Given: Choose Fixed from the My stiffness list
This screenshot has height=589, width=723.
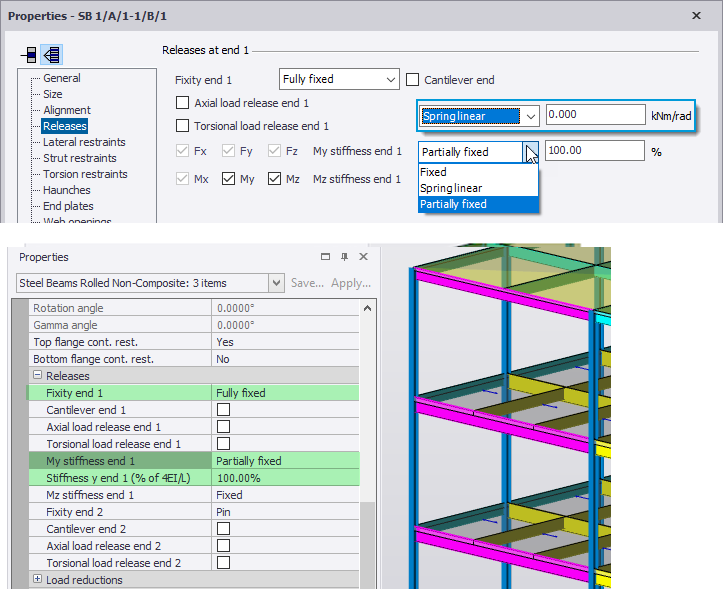Looking at the screenshot, I should click(434, 172).
